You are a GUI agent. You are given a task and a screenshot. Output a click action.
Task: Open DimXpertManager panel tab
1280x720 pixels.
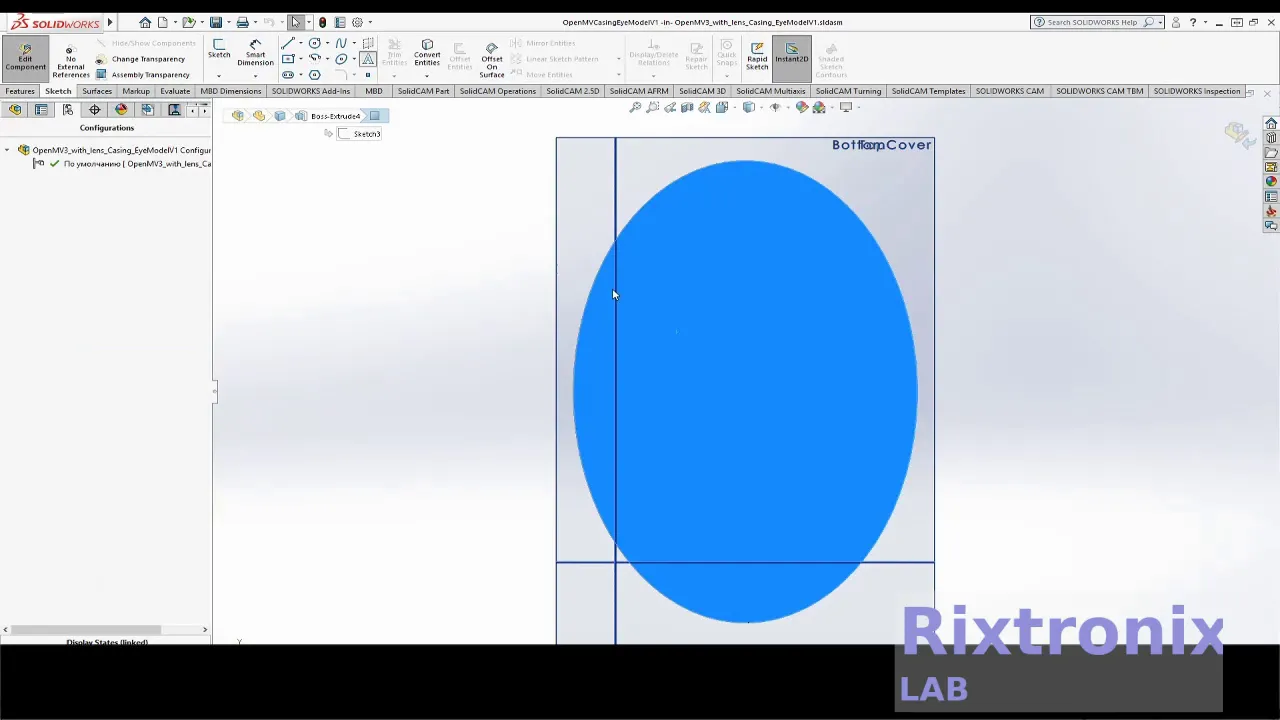[x=94, y=110]
